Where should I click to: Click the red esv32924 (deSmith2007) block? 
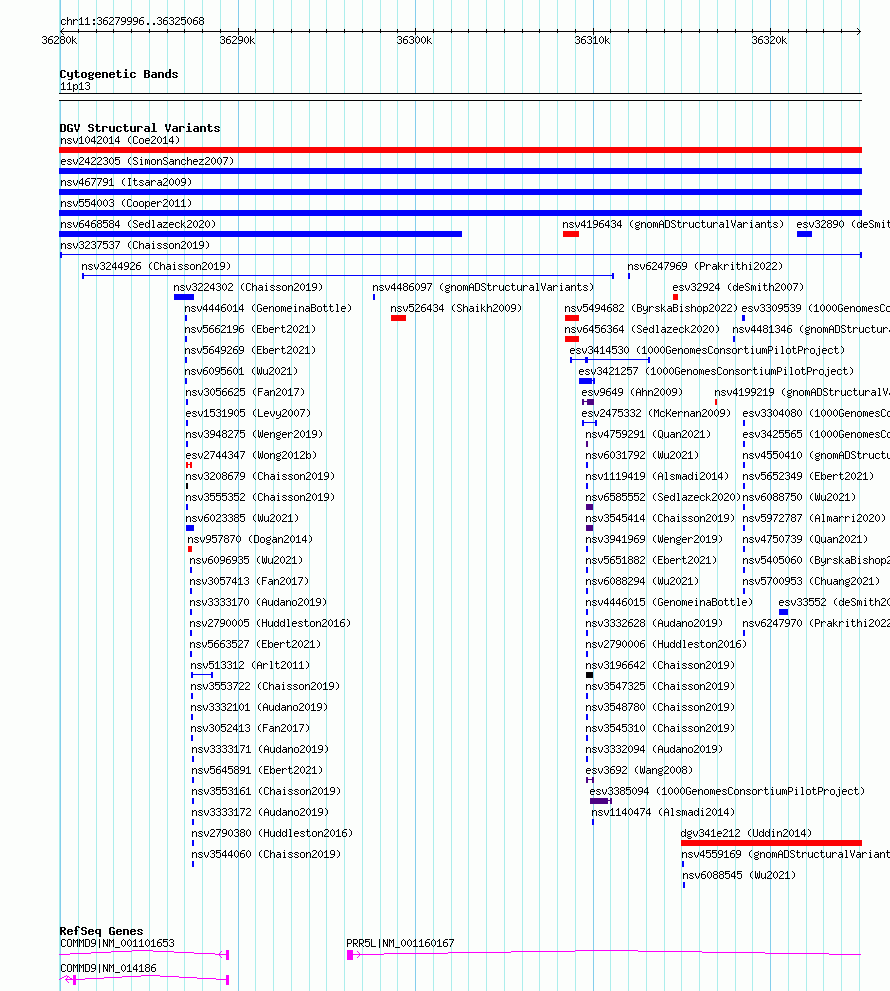point(676,297)
